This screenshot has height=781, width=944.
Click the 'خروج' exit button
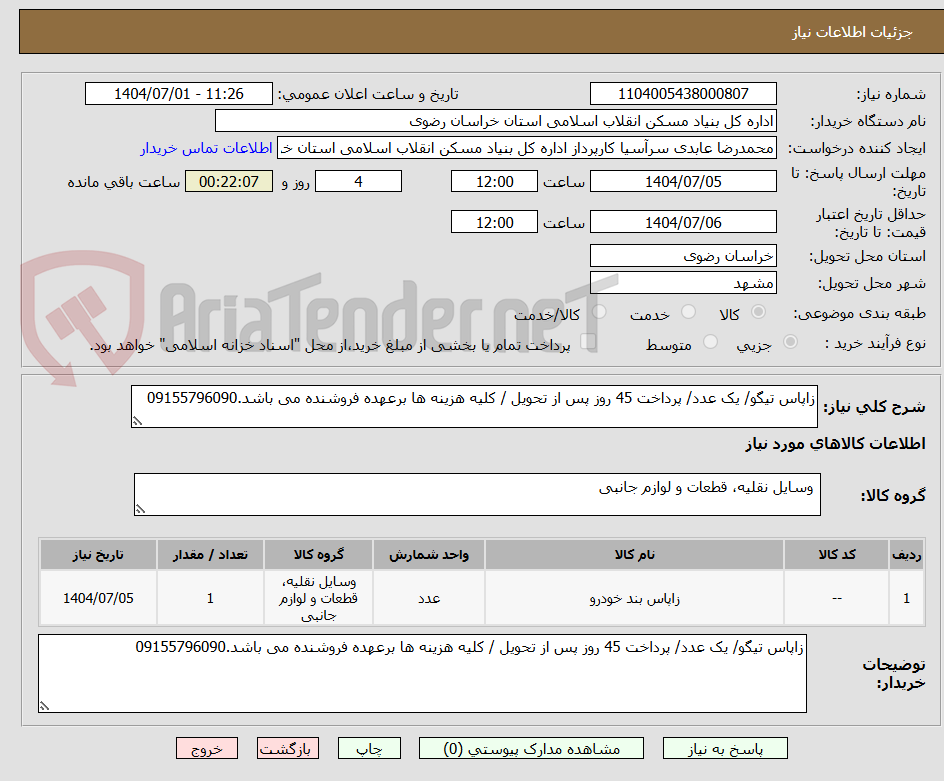pos(207,748)
